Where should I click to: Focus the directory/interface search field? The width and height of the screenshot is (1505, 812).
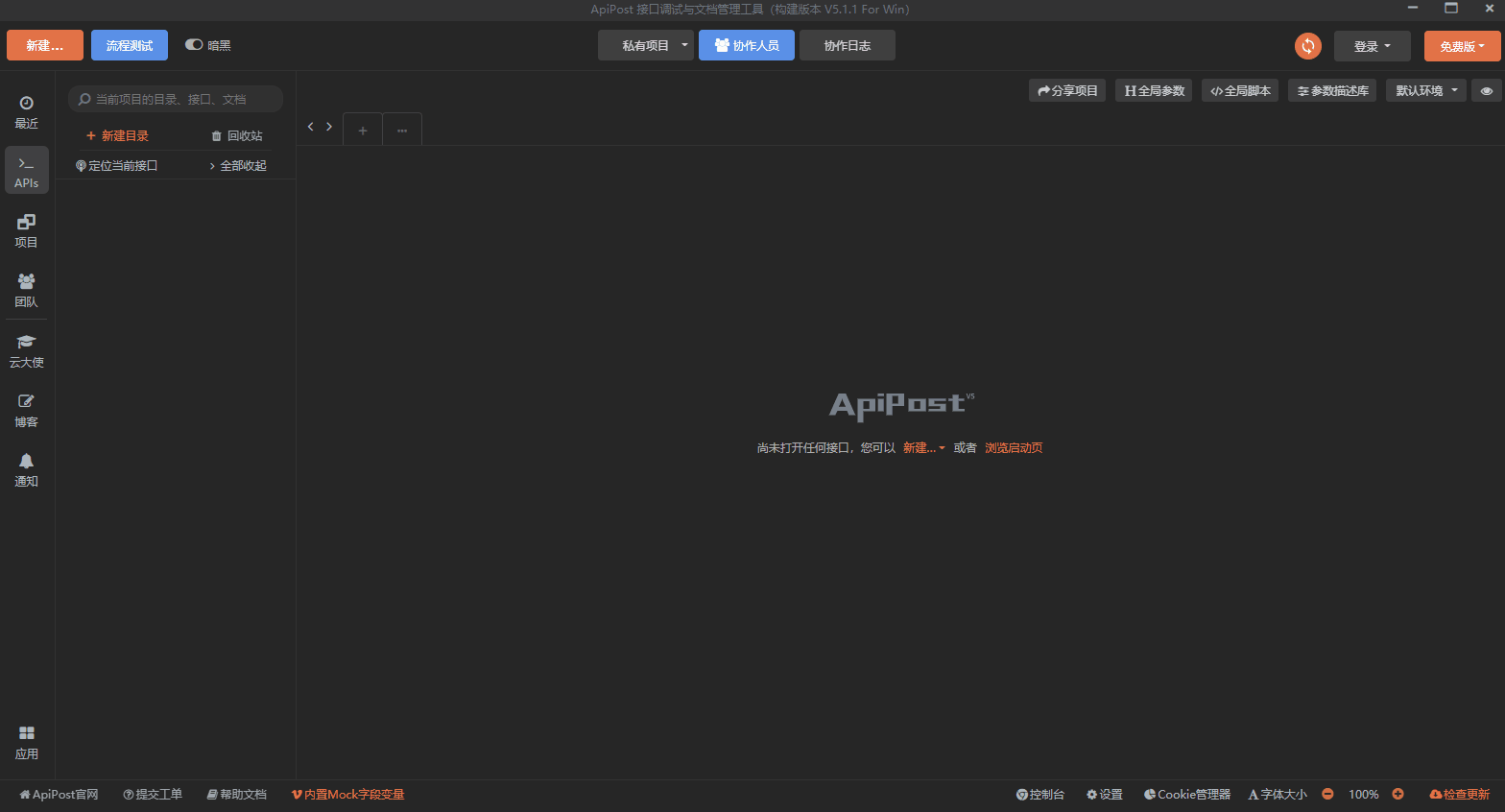click(176, 99)
